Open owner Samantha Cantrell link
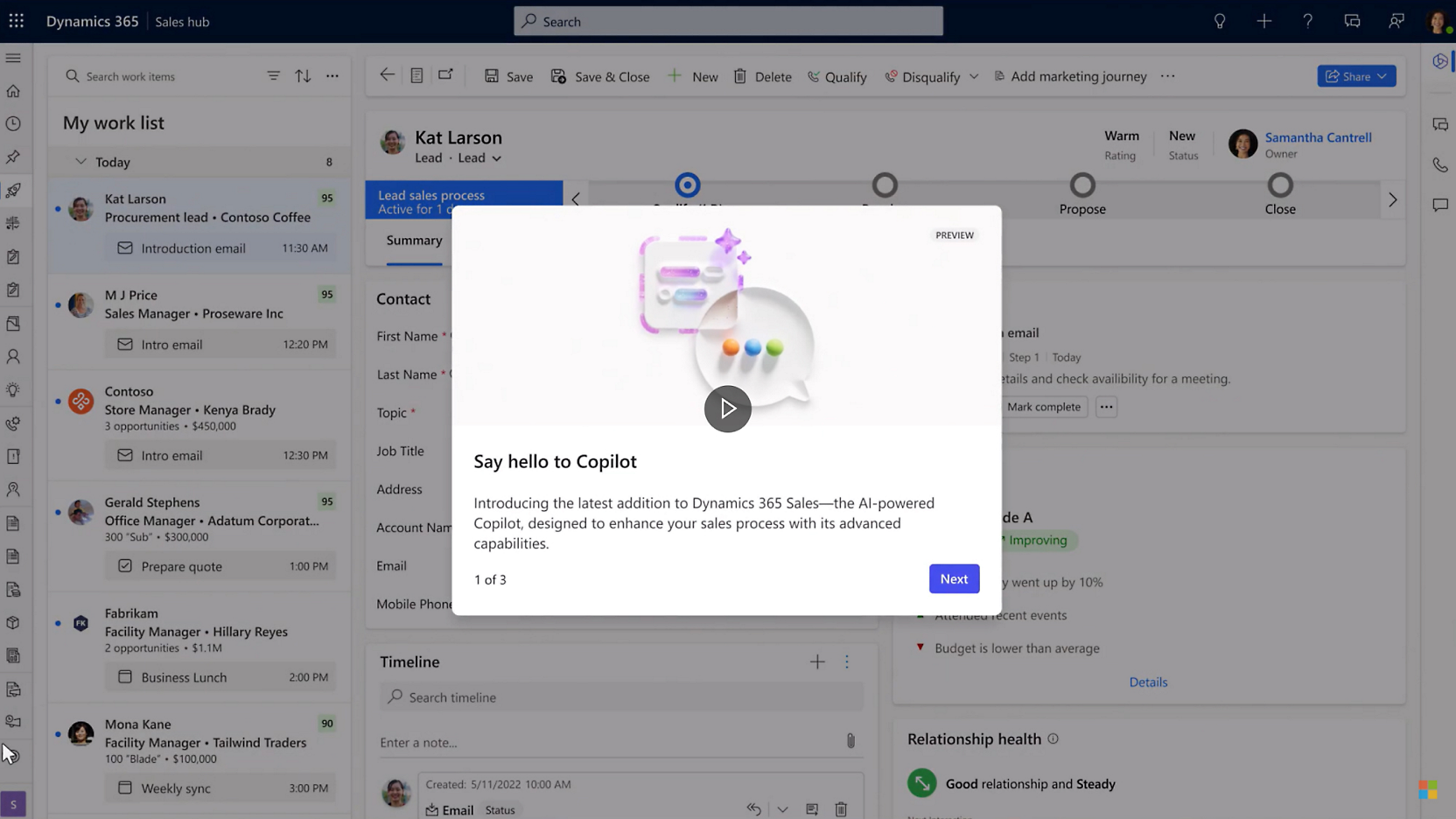Viewport: 1456px width, 819px height. point(1318,137)
